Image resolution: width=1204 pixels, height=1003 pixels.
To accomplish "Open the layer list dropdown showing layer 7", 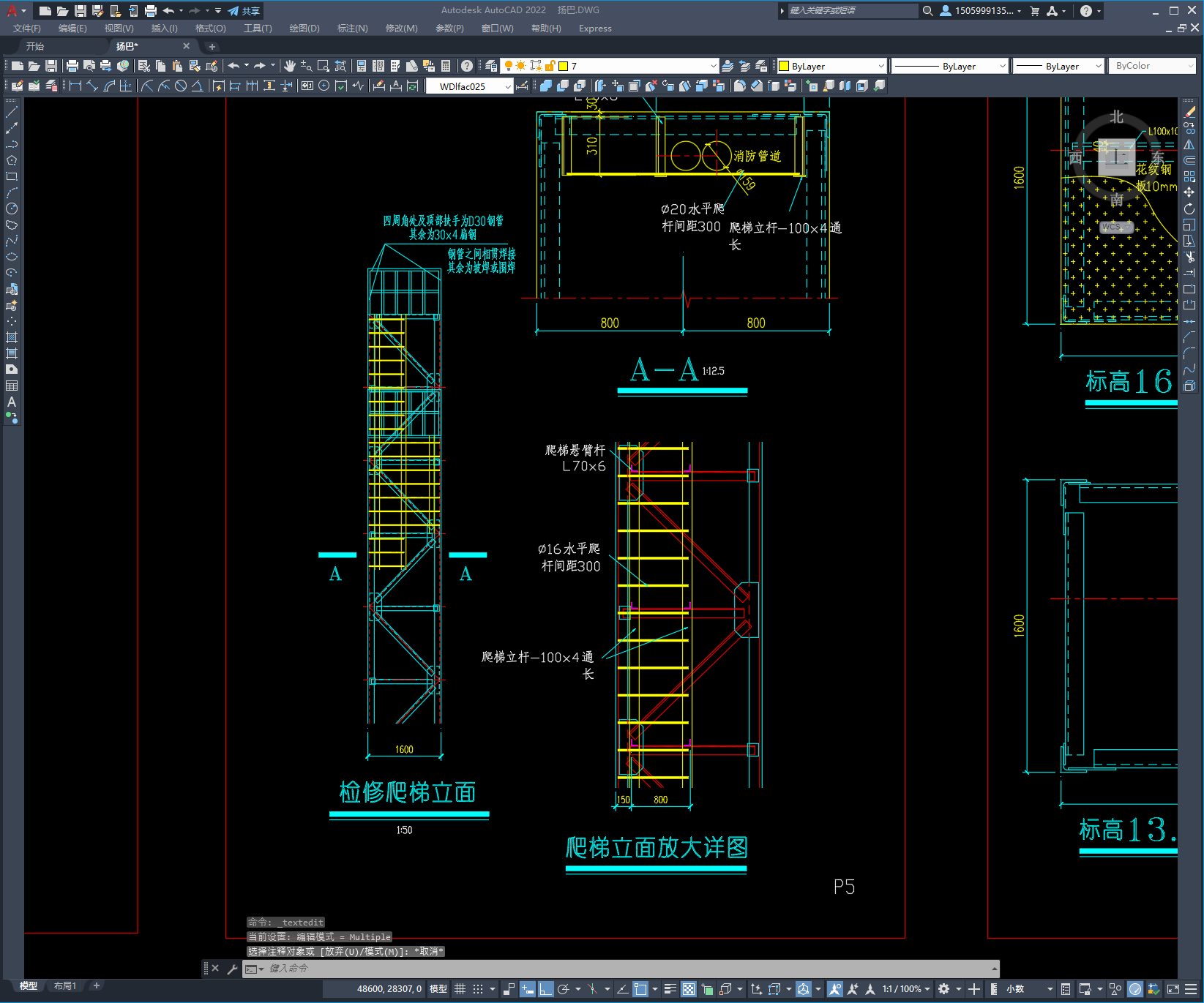I will (609, 66).
